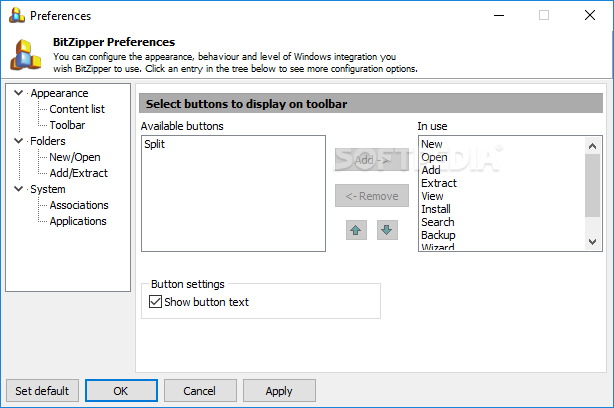The height and width of the screenshot is (408, 614).
Task: Collapse the Folders tree node
Action: tap(18, 141)
